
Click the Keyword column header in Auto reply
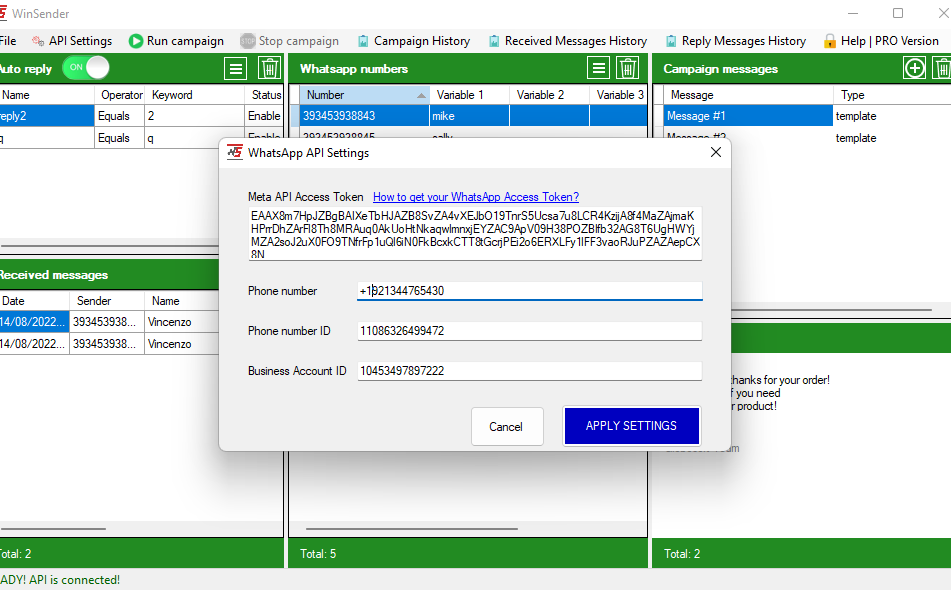click(194, 95)
